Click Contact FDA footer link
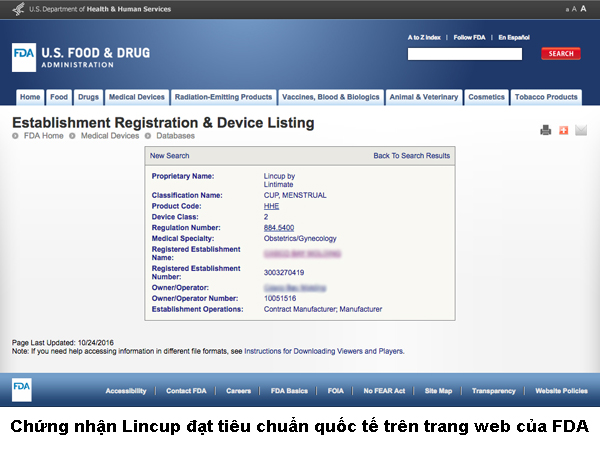This screenshot has height=451, width=600. 186,391
